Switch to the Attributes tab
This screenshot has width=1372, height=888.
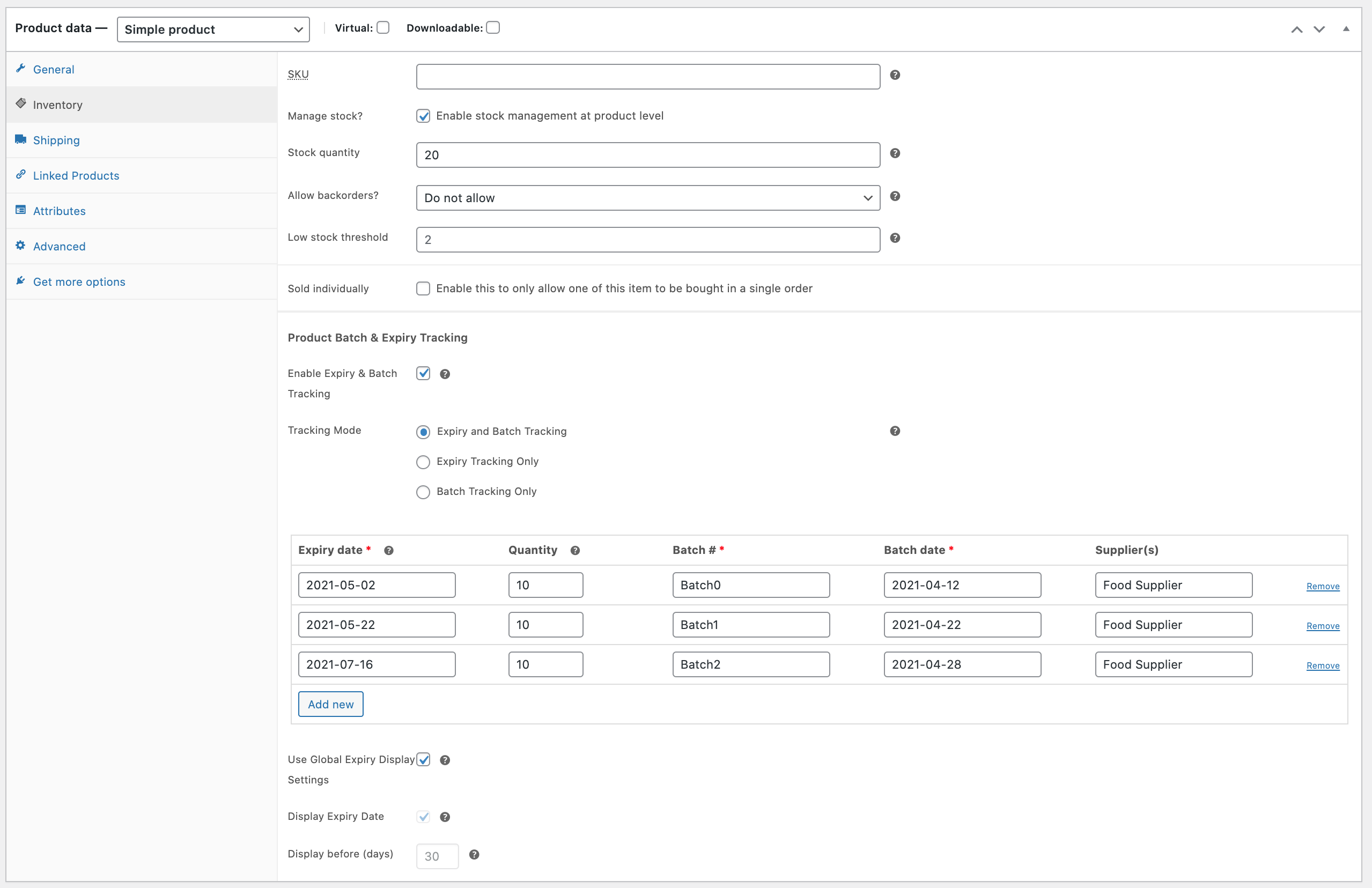tap(59, 211)
